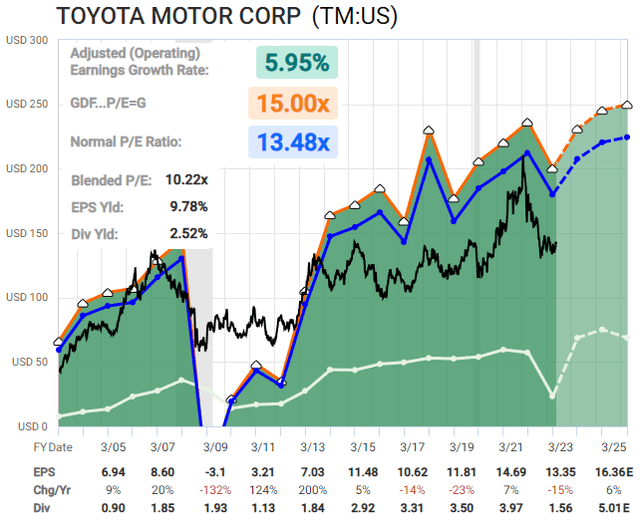Select the final triangle marker at chart's right end
640x524 pixels.
(x=627, y=104)
